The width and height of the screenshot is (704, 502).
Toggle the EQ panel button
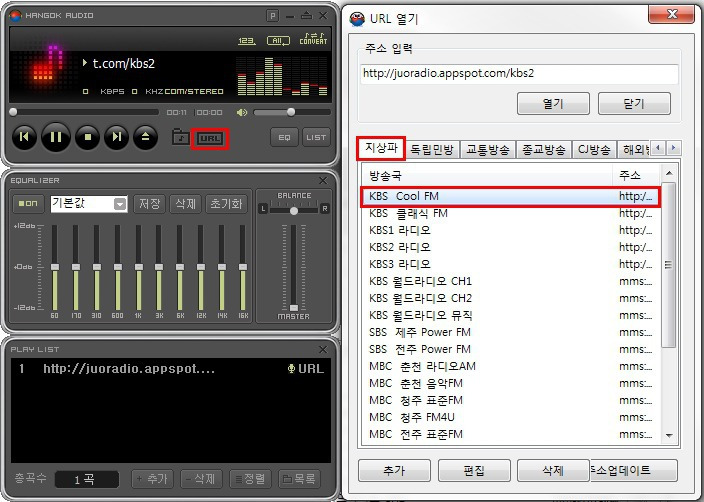(284, 137)
